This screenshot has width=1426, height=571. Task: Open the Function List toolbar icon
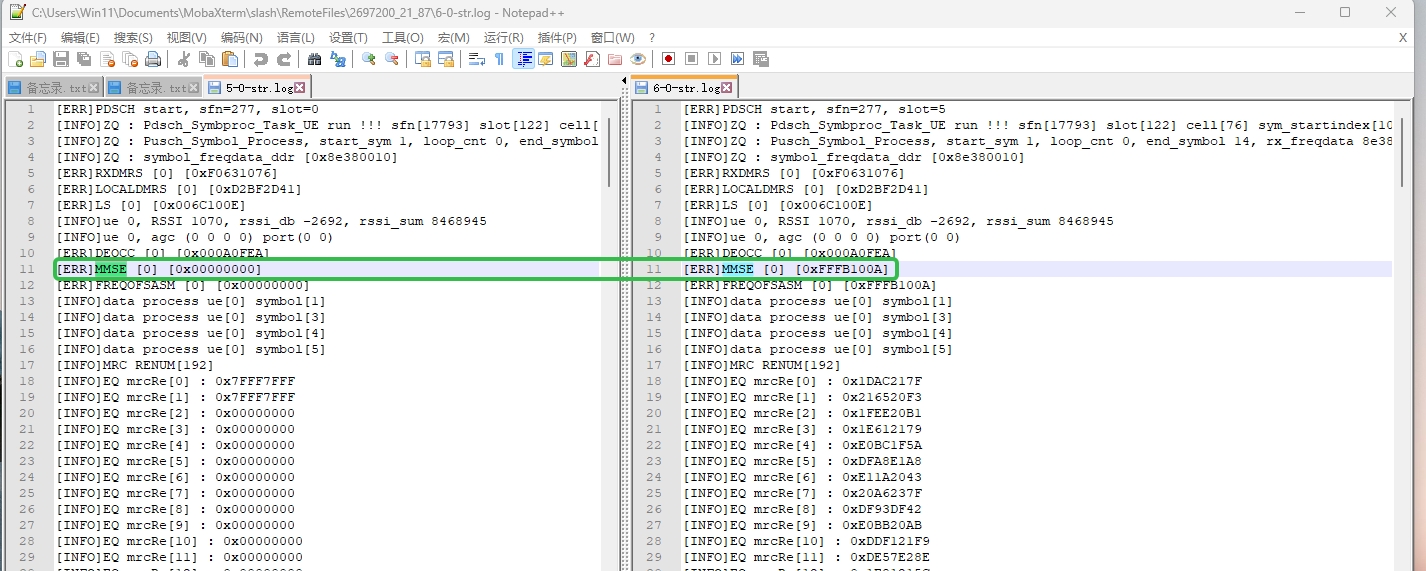tap(591, 59)
